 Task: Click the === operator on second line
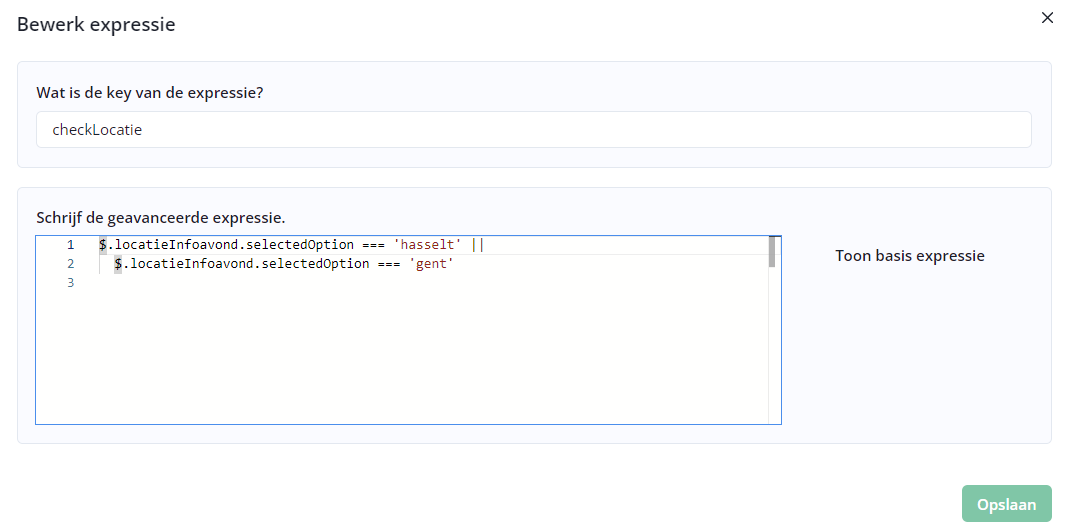[388, 264]
